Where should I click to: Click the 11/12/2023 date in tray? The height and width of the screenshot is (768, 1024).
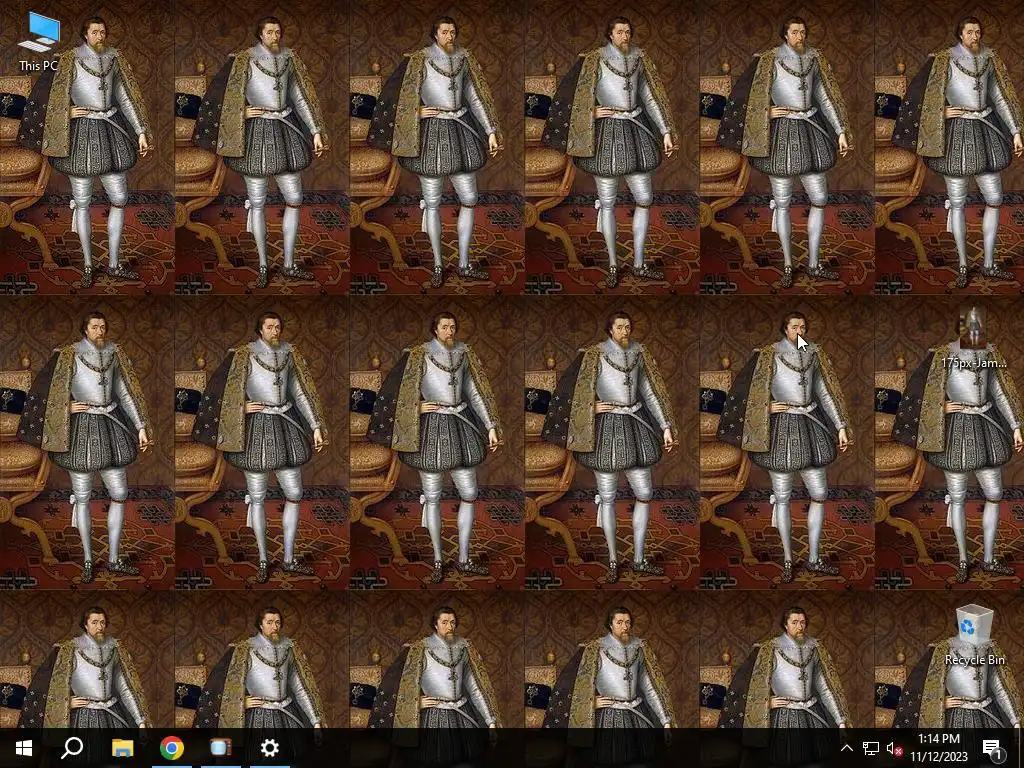coord(938,757)
